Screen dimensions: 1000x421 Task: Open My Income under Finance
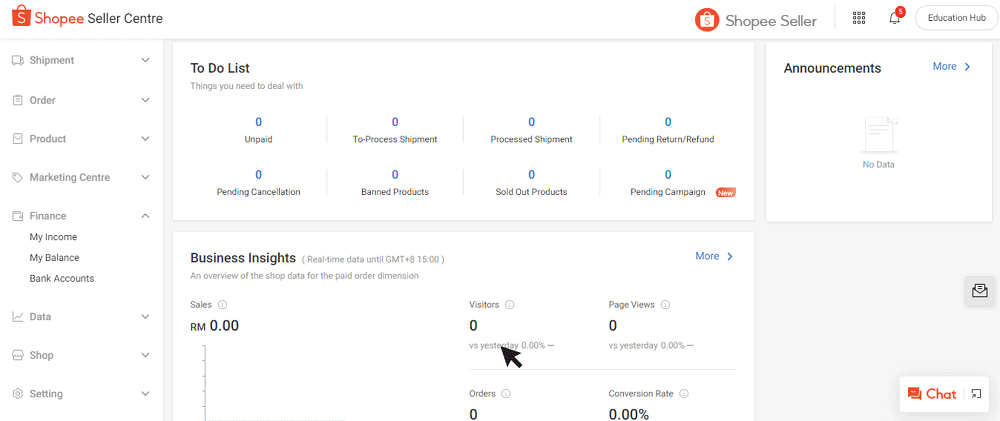[53, 237]
